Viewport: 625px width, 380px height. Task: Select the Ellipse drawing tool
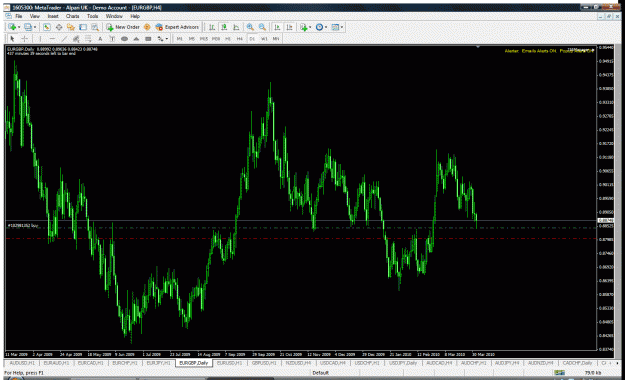point(124,39)
